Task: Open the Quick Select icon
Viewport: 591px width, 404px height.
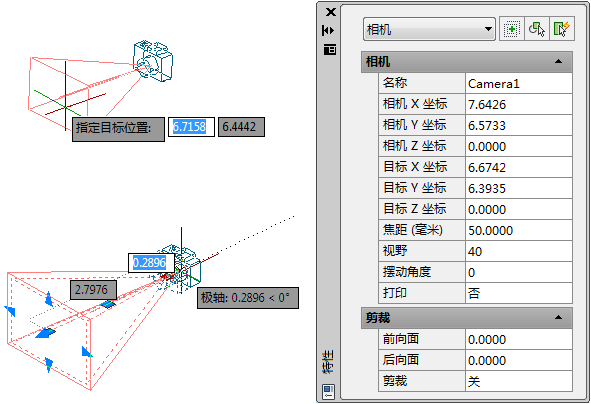Action: point(562,29)
